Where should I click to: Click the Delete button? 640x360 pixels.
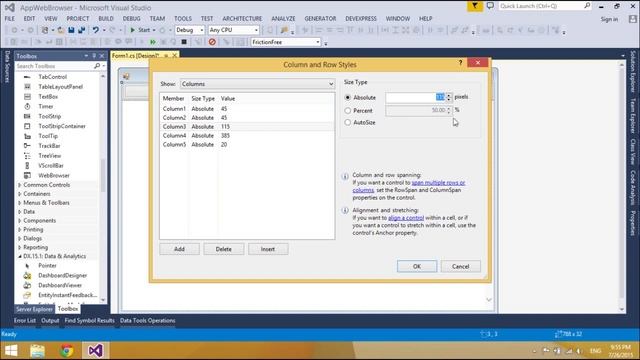click(224, 249)
